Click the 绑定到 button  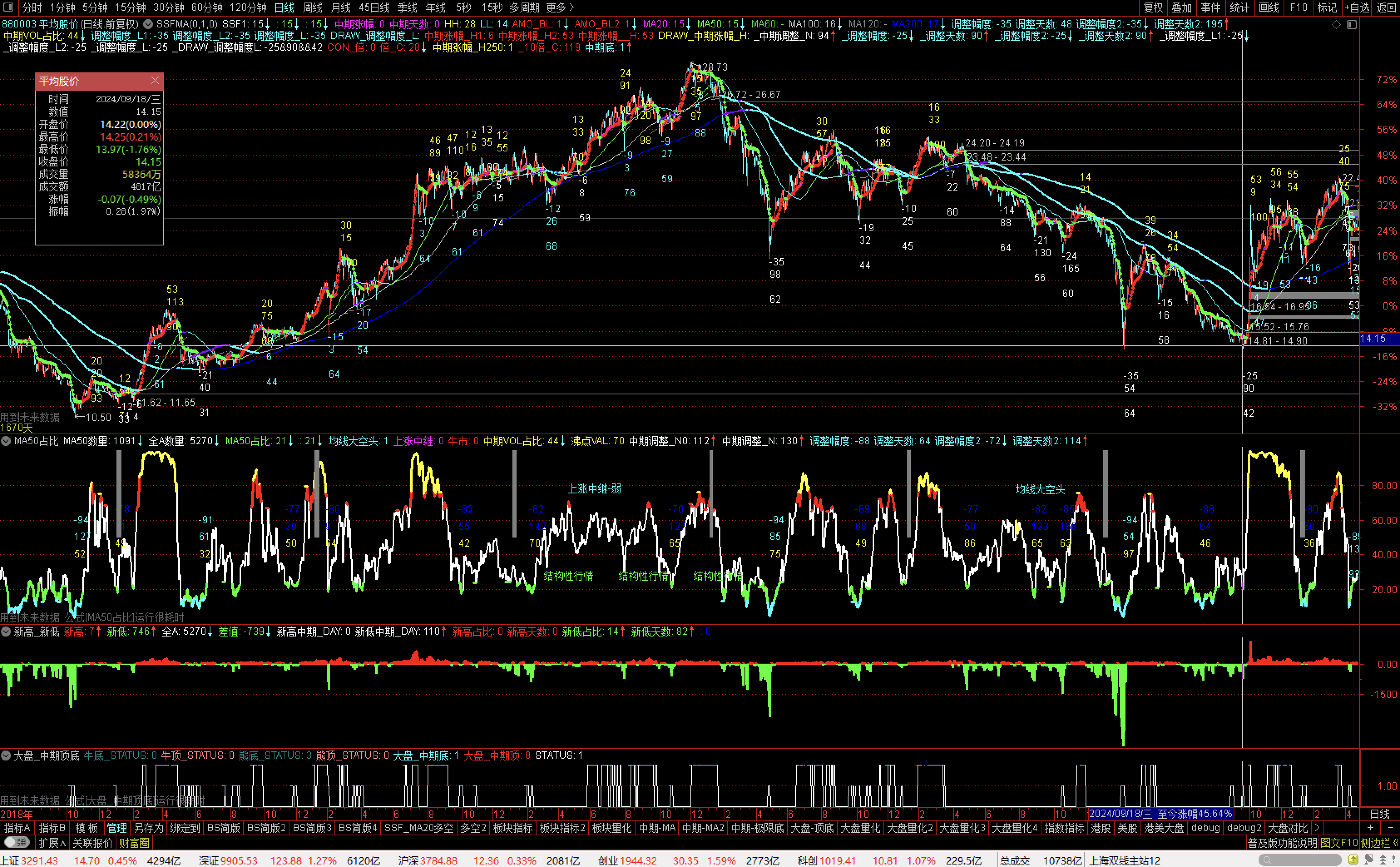[185, 827]
